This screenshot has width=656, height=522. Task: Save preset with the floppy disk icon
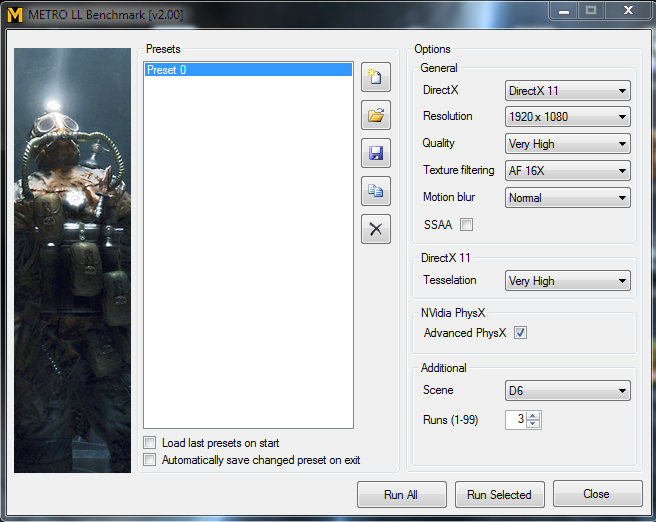pyautogui.click(x=376, y=153)
